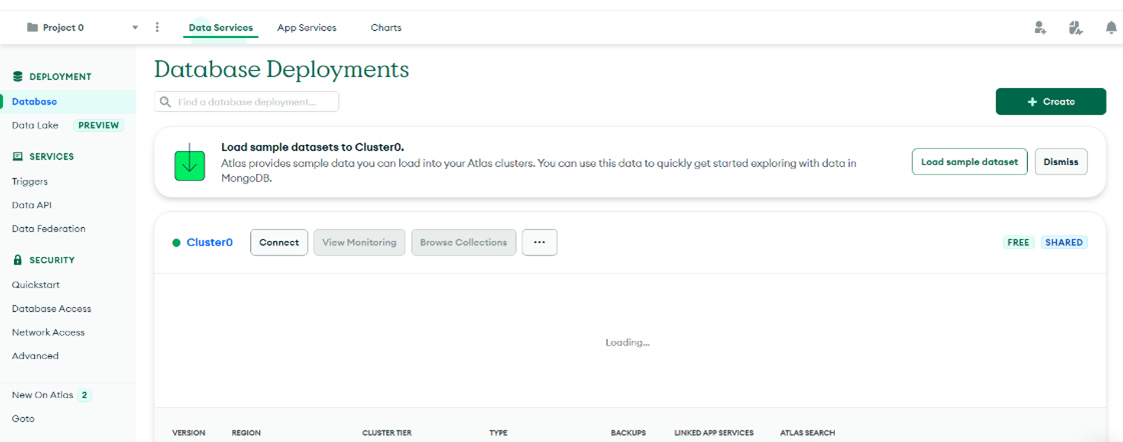Open Network Access in the sidebar
The height and width of the screenshot is (442, 1123).
pos(48,332)
